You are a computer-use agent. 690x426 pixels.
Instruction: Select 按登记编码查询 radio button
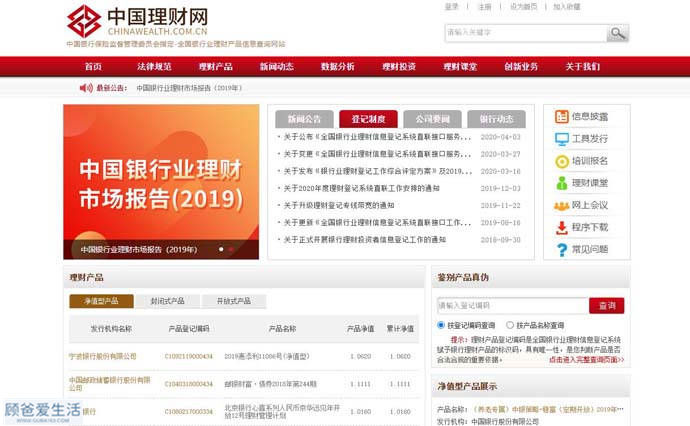point(440,325)
